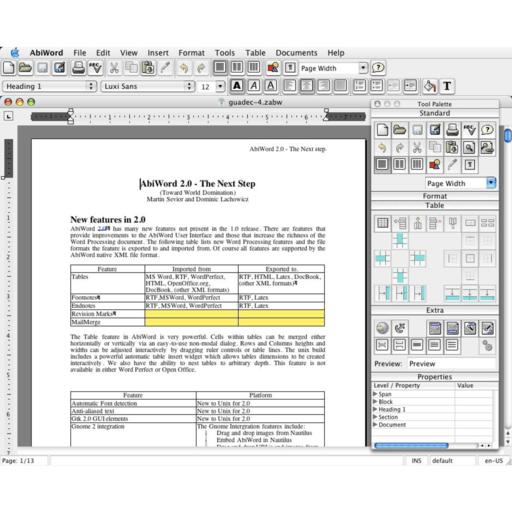The height and width of the screenshot is (512, 512).
Task: Click merge-with-cell-above icon in Table palette
Action: 400,240
